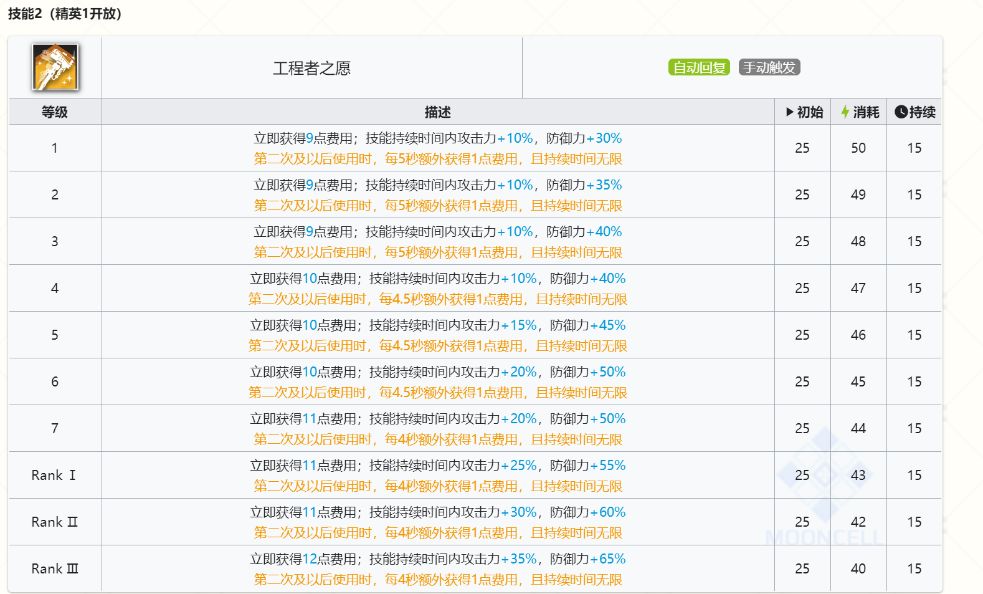The width and height of the screenshot is (983, 594).
Task: Click the lightning bolt icon beside 消耗
Action: pyautogui.click(x=845, y=112)
